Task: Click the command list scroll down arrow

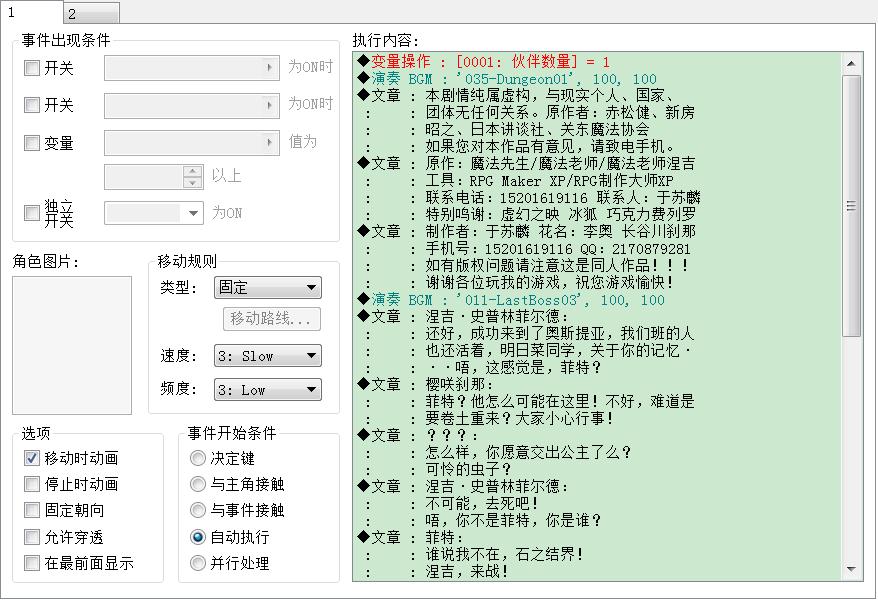Action: [851, 569]
